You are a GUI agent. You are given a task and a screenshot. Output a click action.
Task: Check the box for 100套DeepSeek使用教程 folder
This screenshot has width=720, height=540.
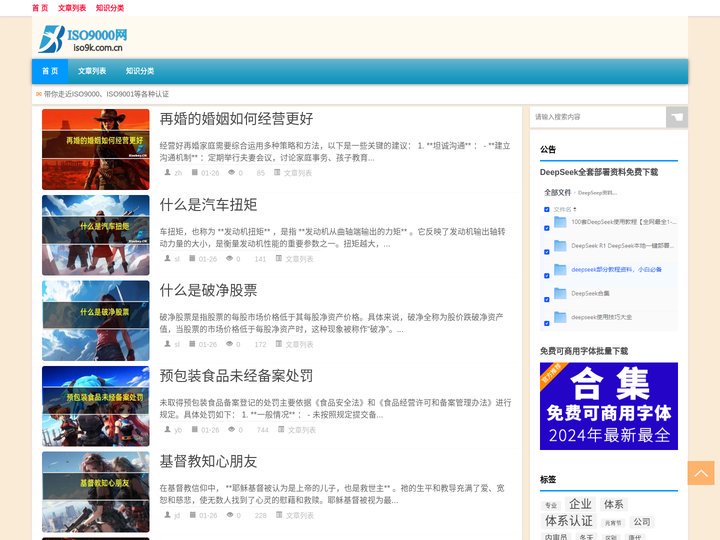pyautogui.click(x=546, y=228)
